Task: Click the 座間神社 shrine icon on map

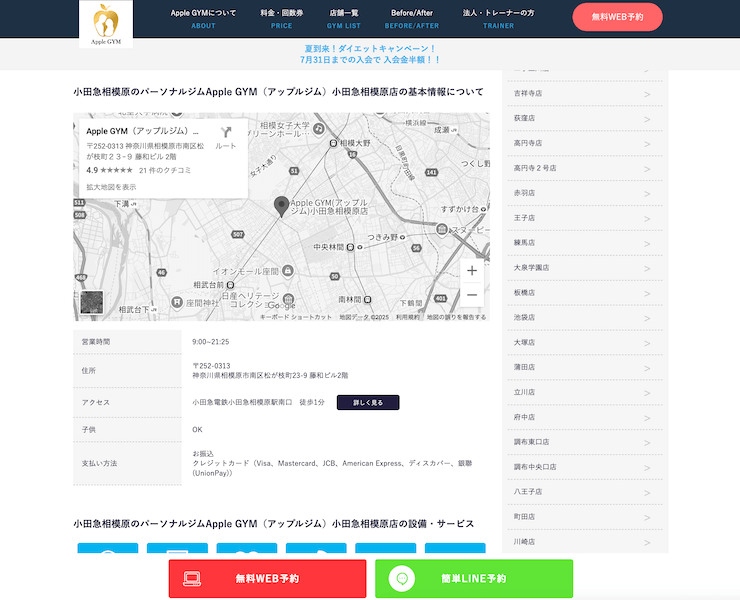Action: (177, 302)
